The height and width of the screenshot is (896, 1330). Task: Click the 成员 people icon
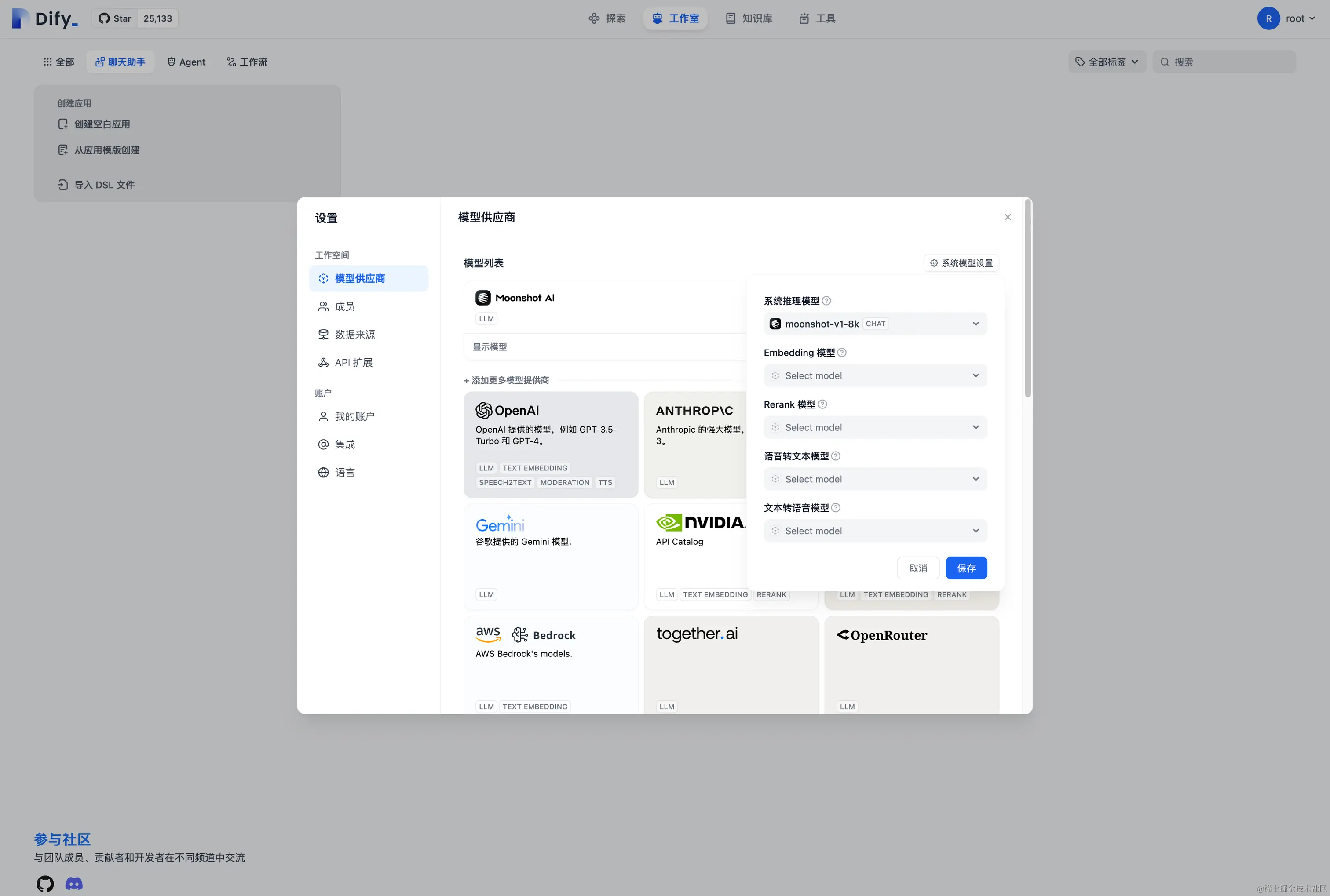click(324, 306)
